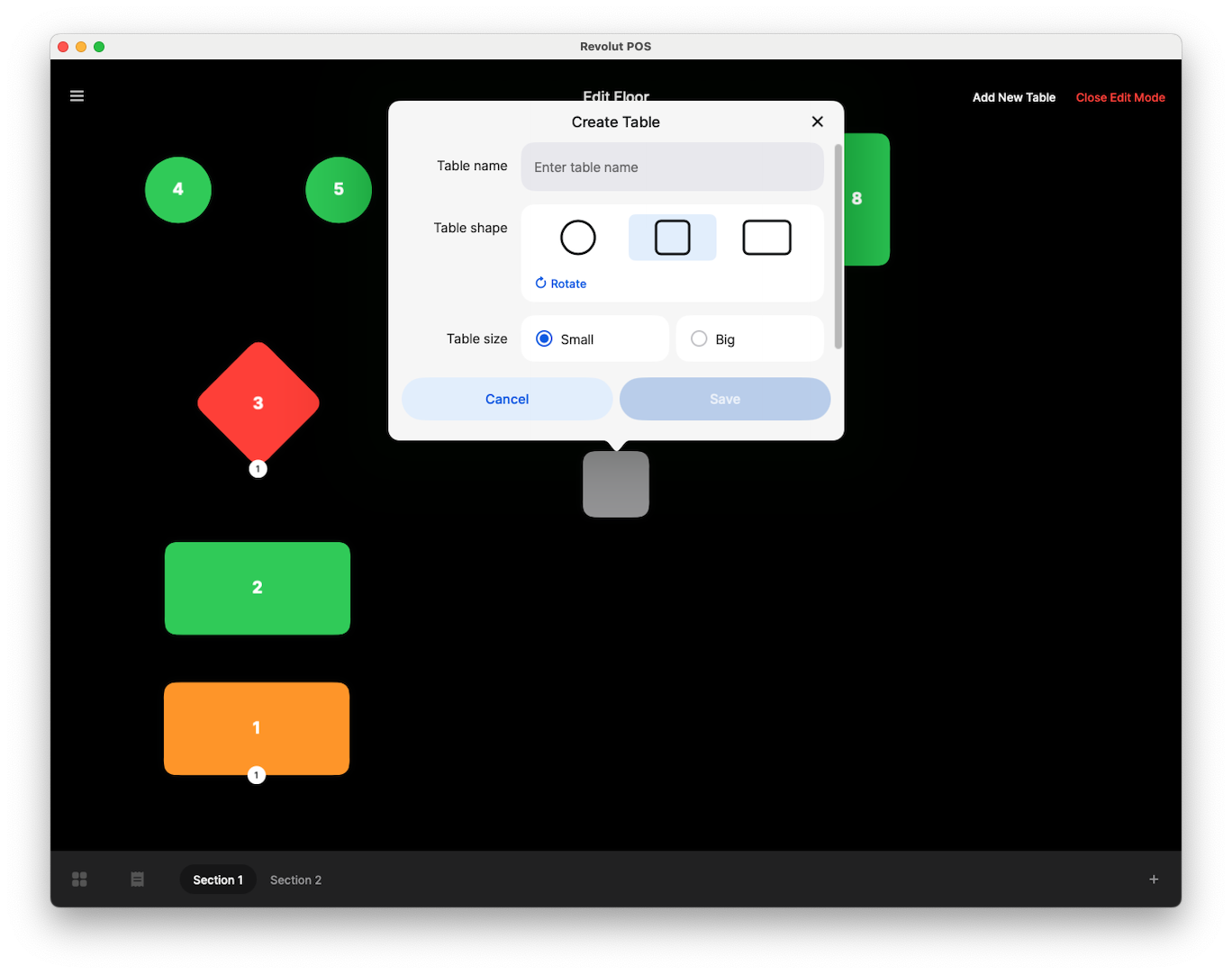Click the new gray table placeholder
The image size is (1232, 974).
(x=616, y=484)
